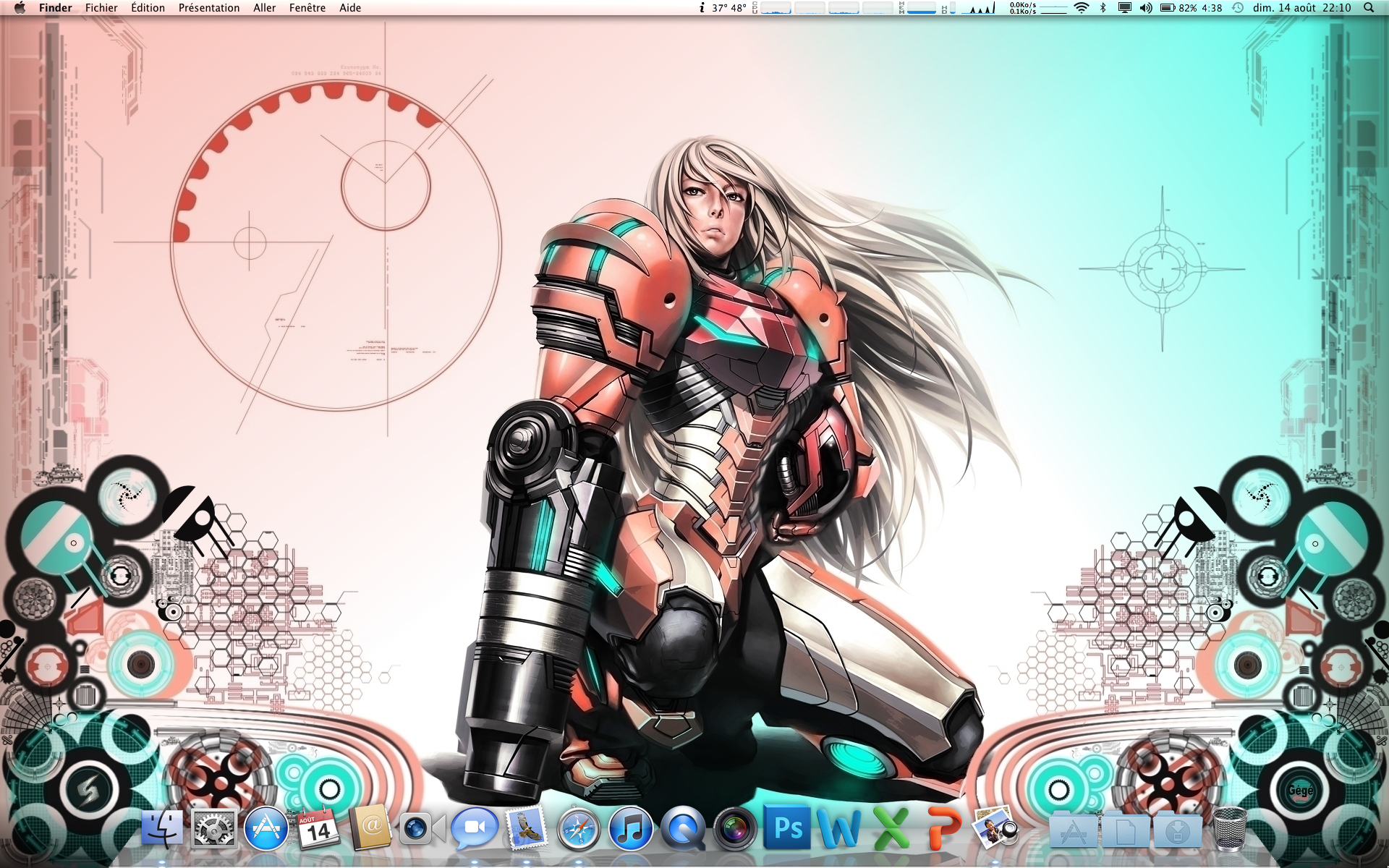Screen dimensions: 1389x868
Task: Open QuickTime Player in the dock
Action: coord(683,828)
